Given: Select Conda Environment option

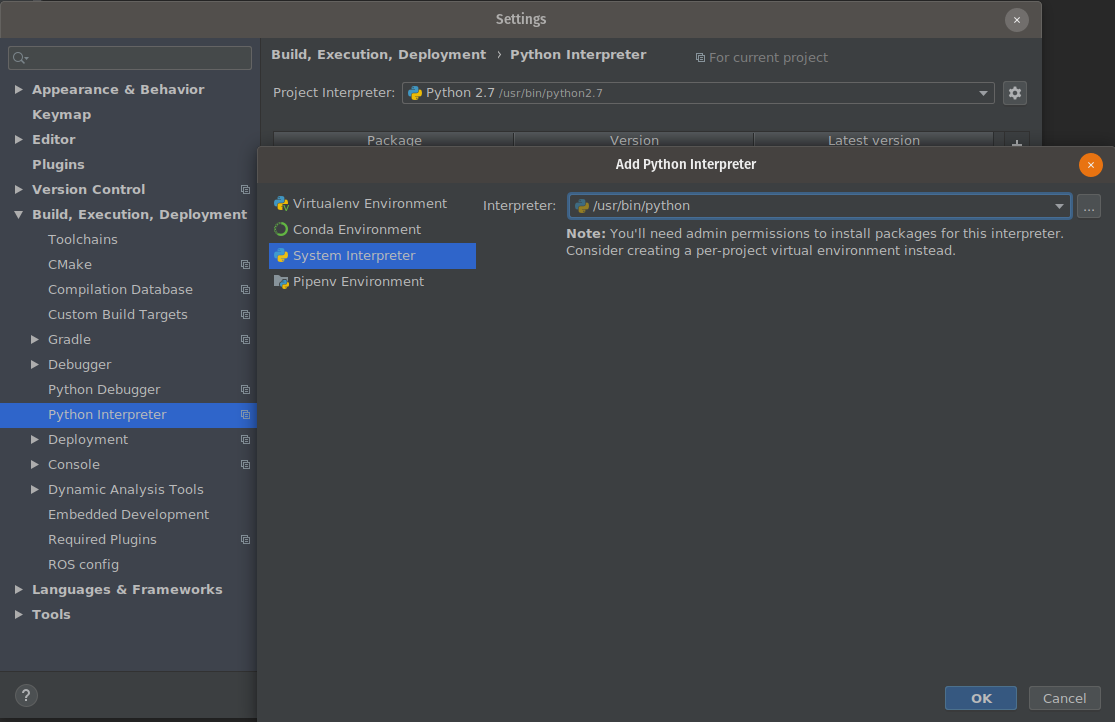Looking at the screenshot, I should tap(372, 230).
